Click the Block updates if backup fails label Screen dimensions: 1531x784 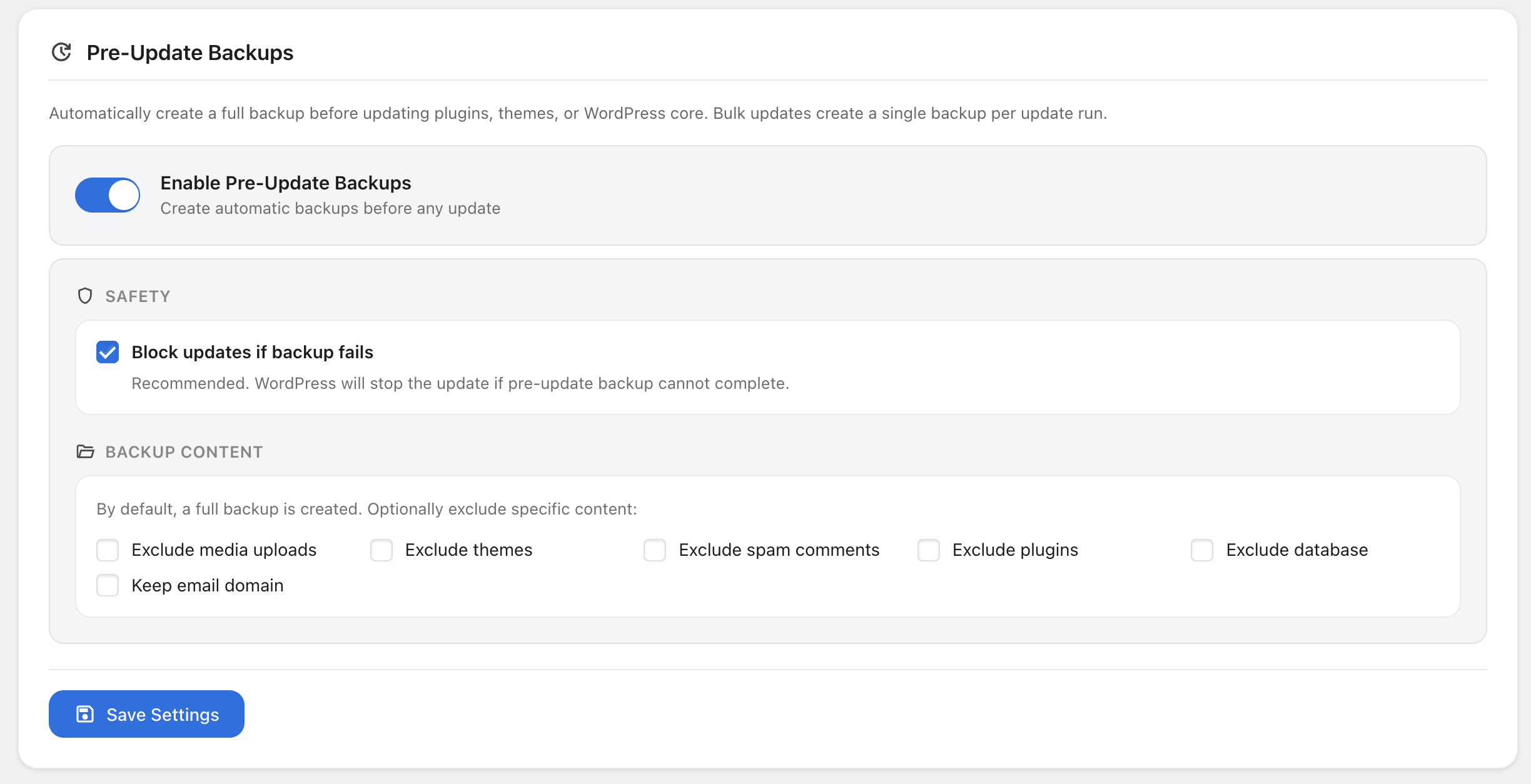pyautogui.click(x=251, y=352)
